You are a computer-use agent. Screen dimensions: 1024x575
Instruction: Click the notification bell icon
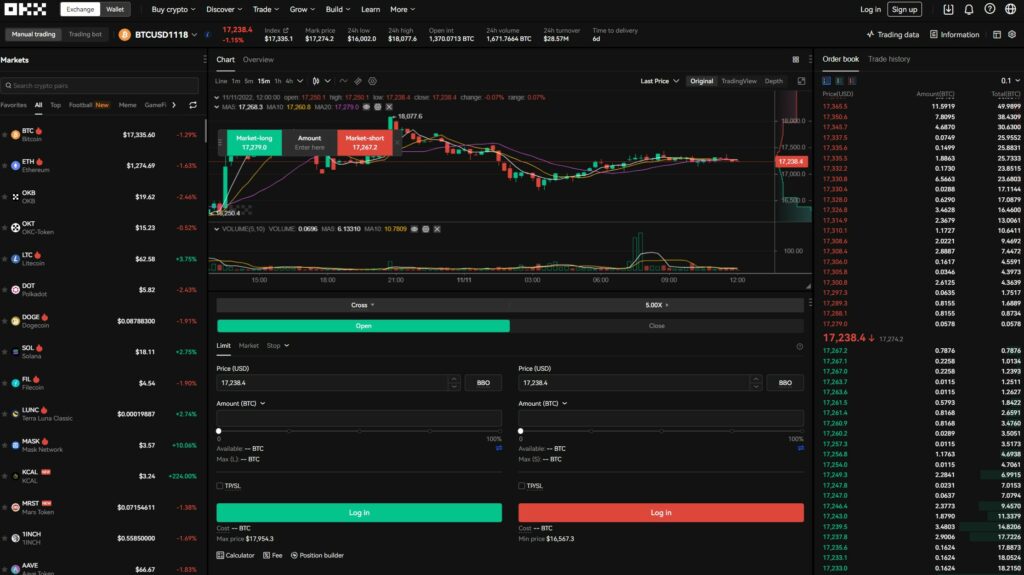[x=968, y=10]
